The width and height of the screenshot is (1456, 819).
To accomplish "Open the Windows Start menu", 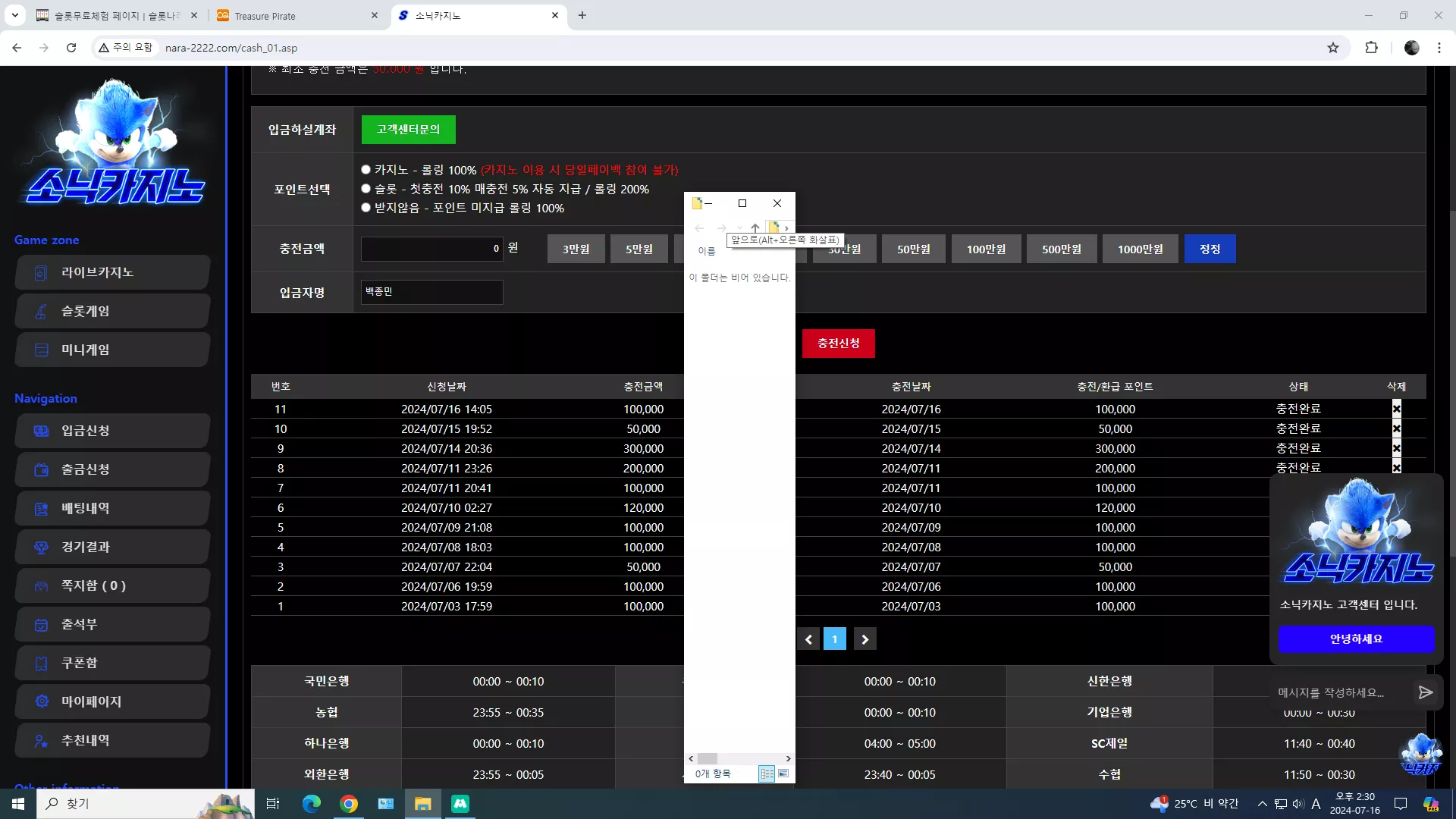I will click(x=18, y=804).
